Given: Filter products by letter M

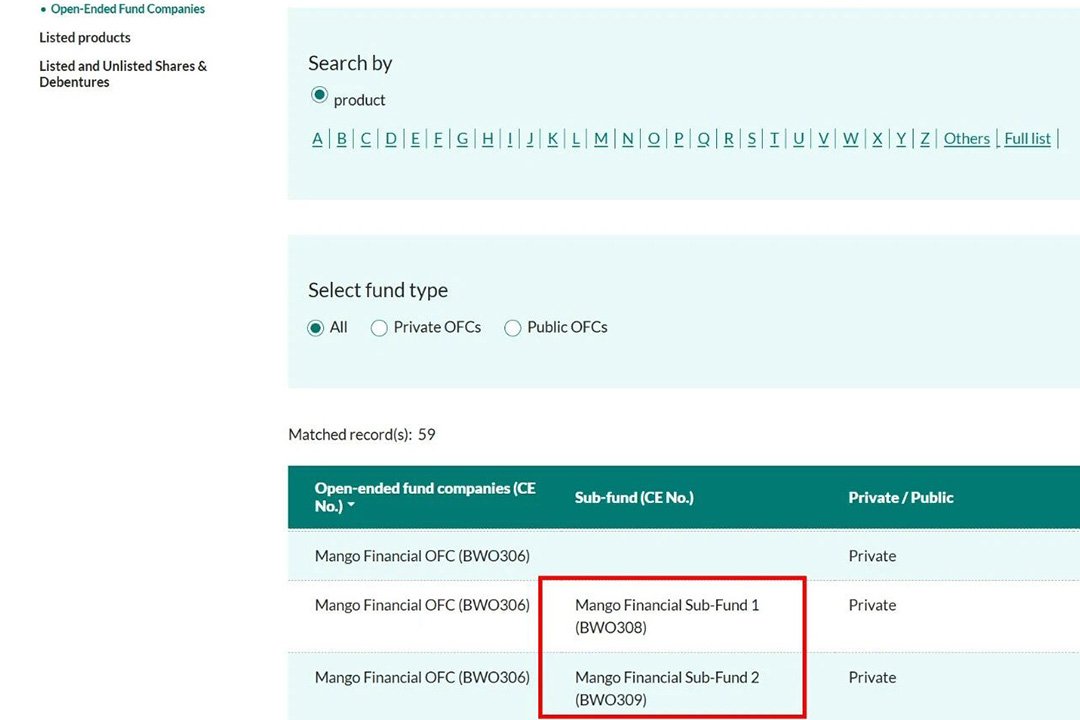Looking at the screenshot, I should click(600, 139).
